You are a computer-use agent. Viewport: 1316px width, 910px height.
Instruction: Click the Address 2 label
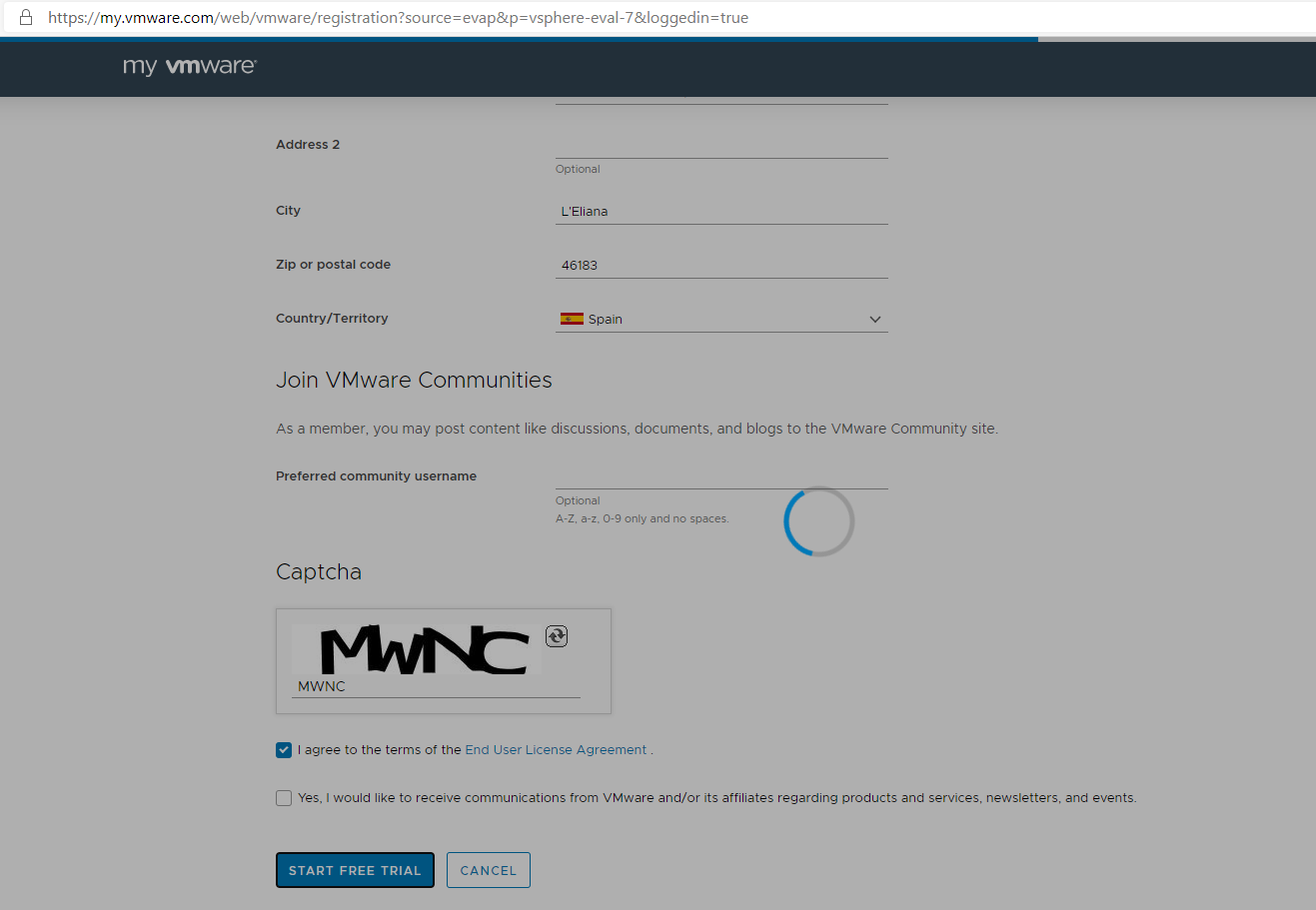coord(308,145)
